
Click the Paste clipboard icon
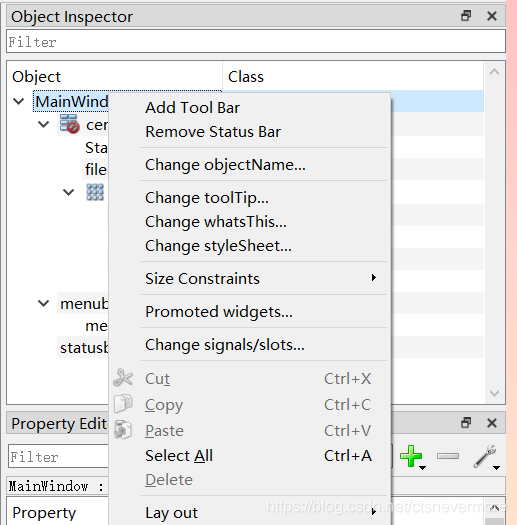pyautogui.click(x=123, y=430)
